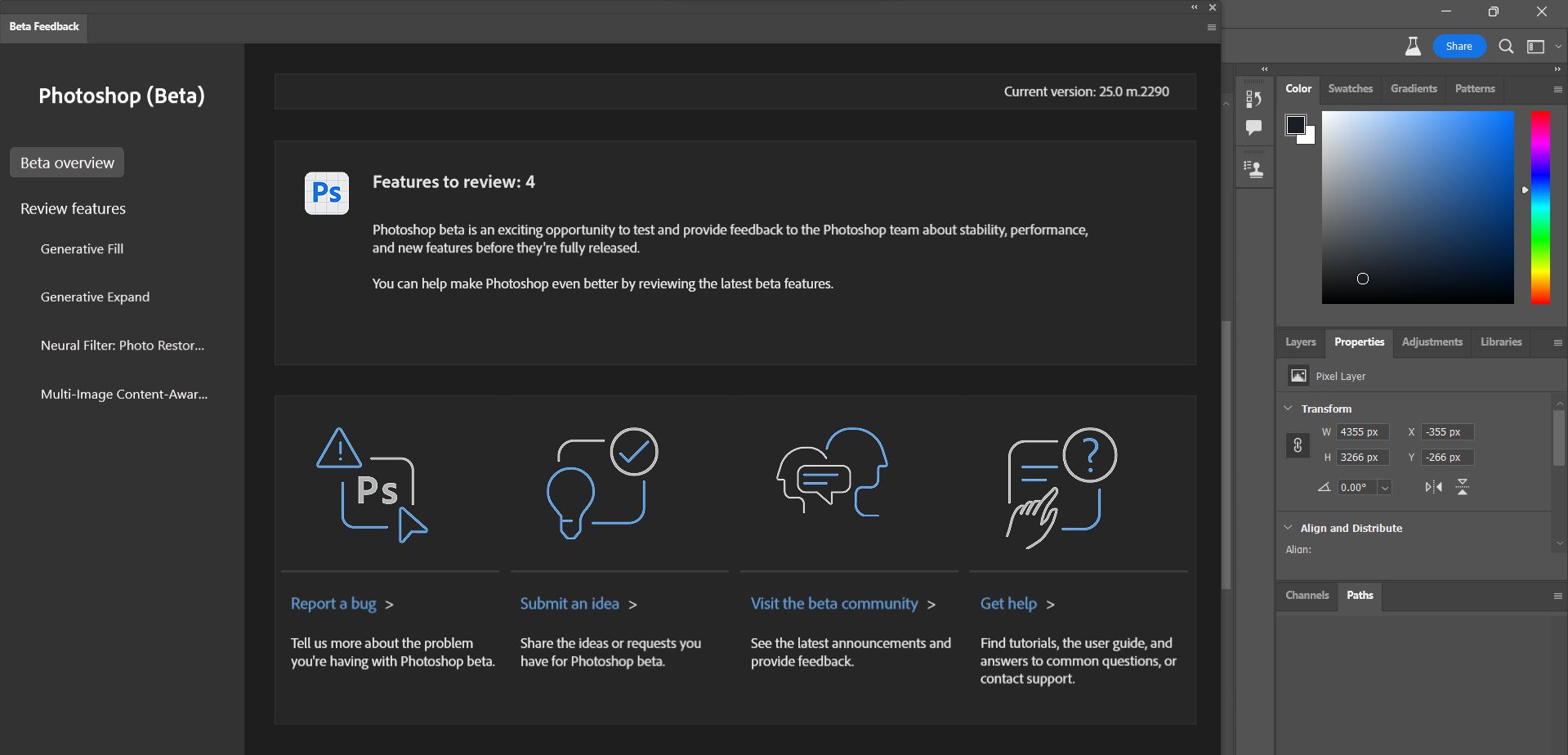Toggle the width-height link constraint

point(1298,445)
